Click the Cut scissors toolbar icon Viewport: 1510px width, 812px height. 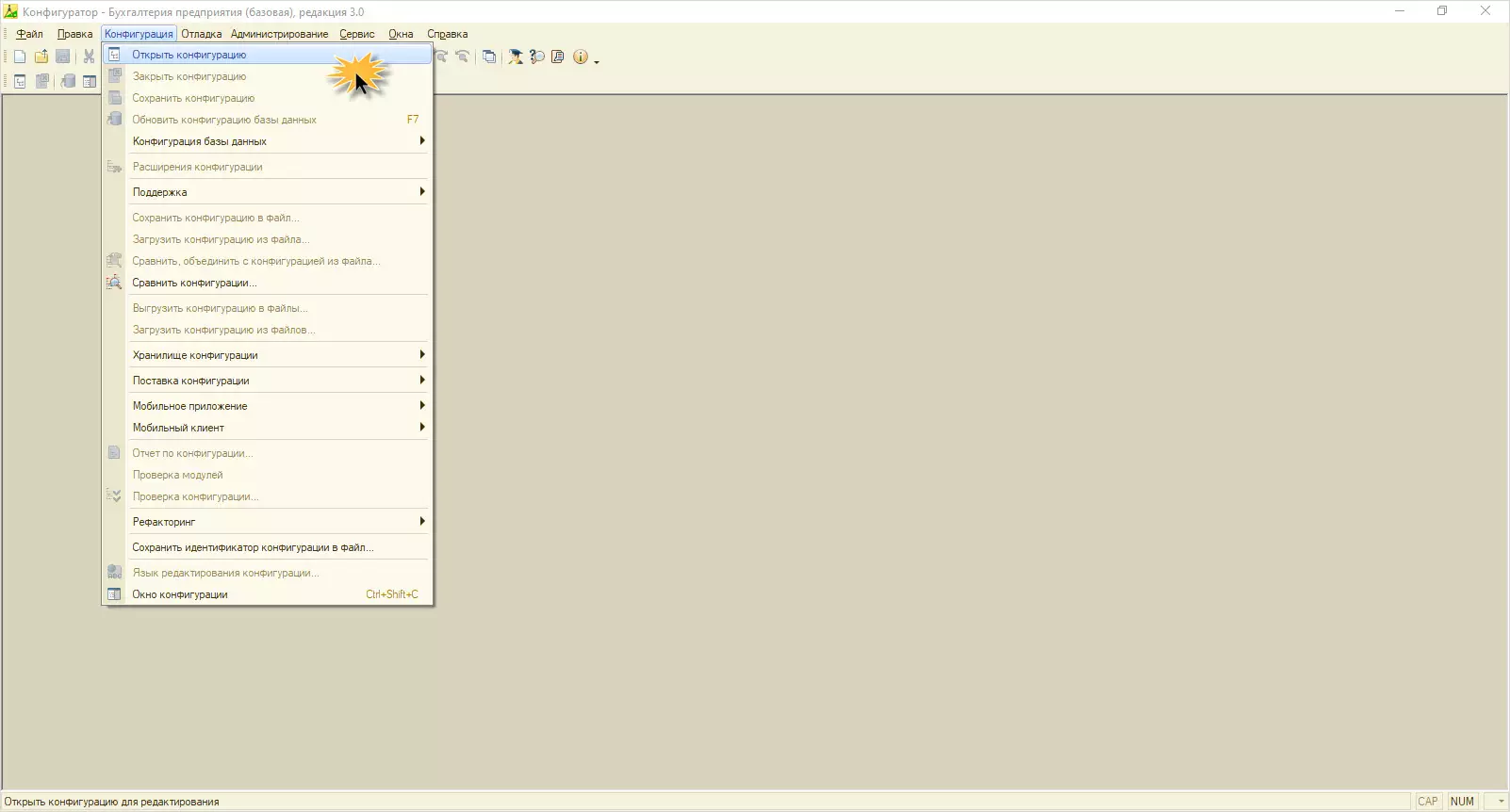tap(89, 57)
